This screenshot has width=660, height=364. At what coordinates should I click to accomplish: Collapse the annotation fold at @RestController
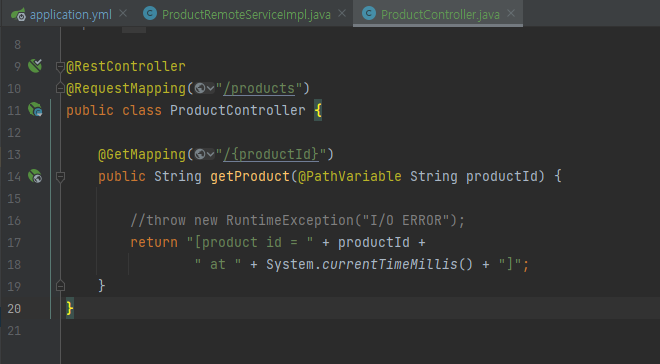click(60, 66)
